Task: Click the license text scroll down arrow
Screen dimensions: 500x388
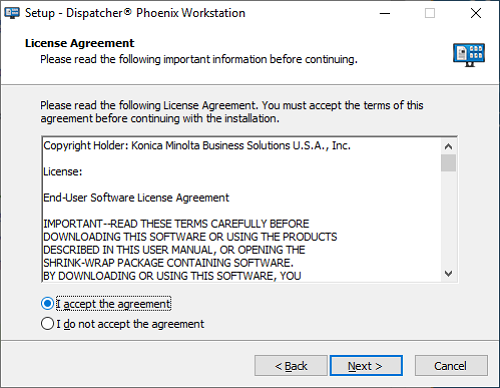Action: pos(448,274)
